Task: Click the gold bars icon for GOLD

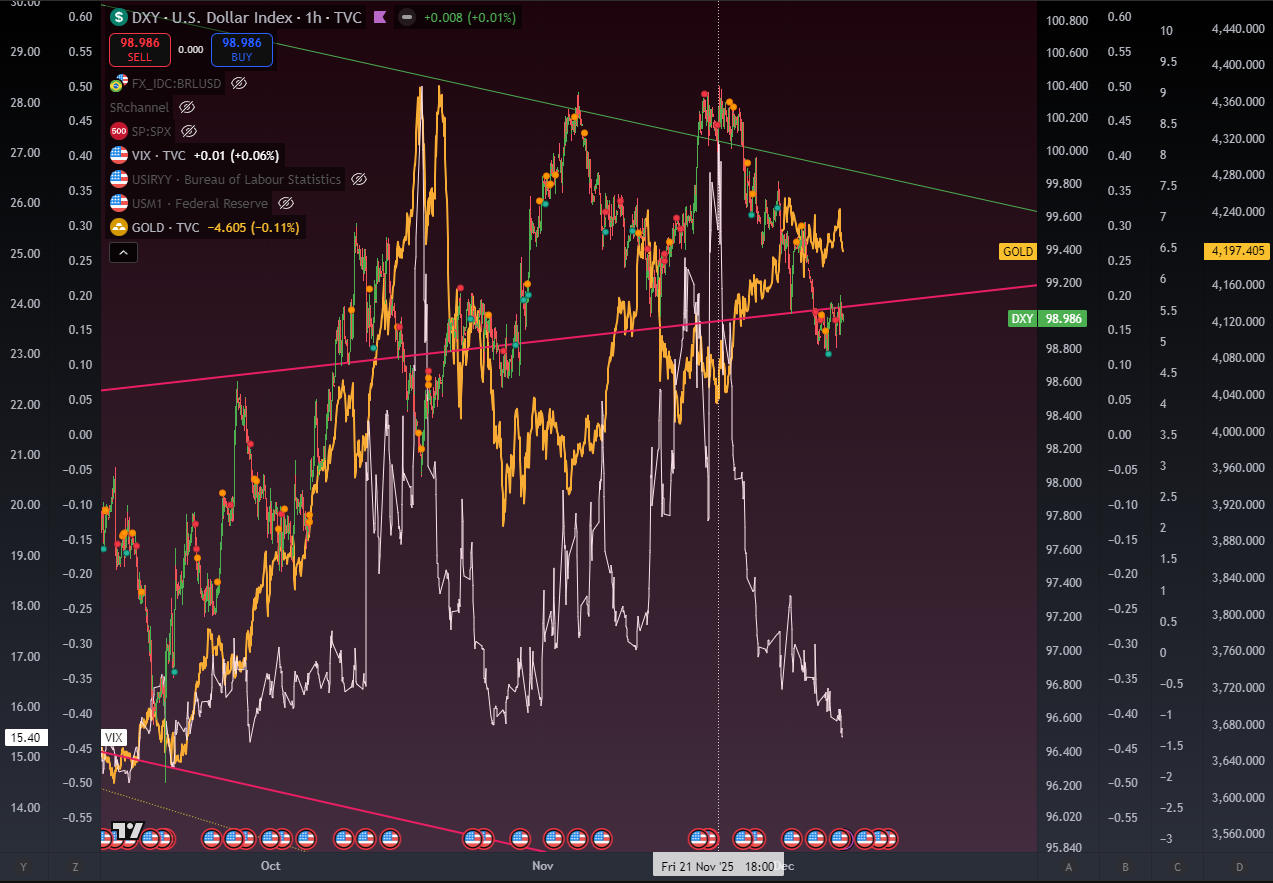Action: (x=119, y=228)
